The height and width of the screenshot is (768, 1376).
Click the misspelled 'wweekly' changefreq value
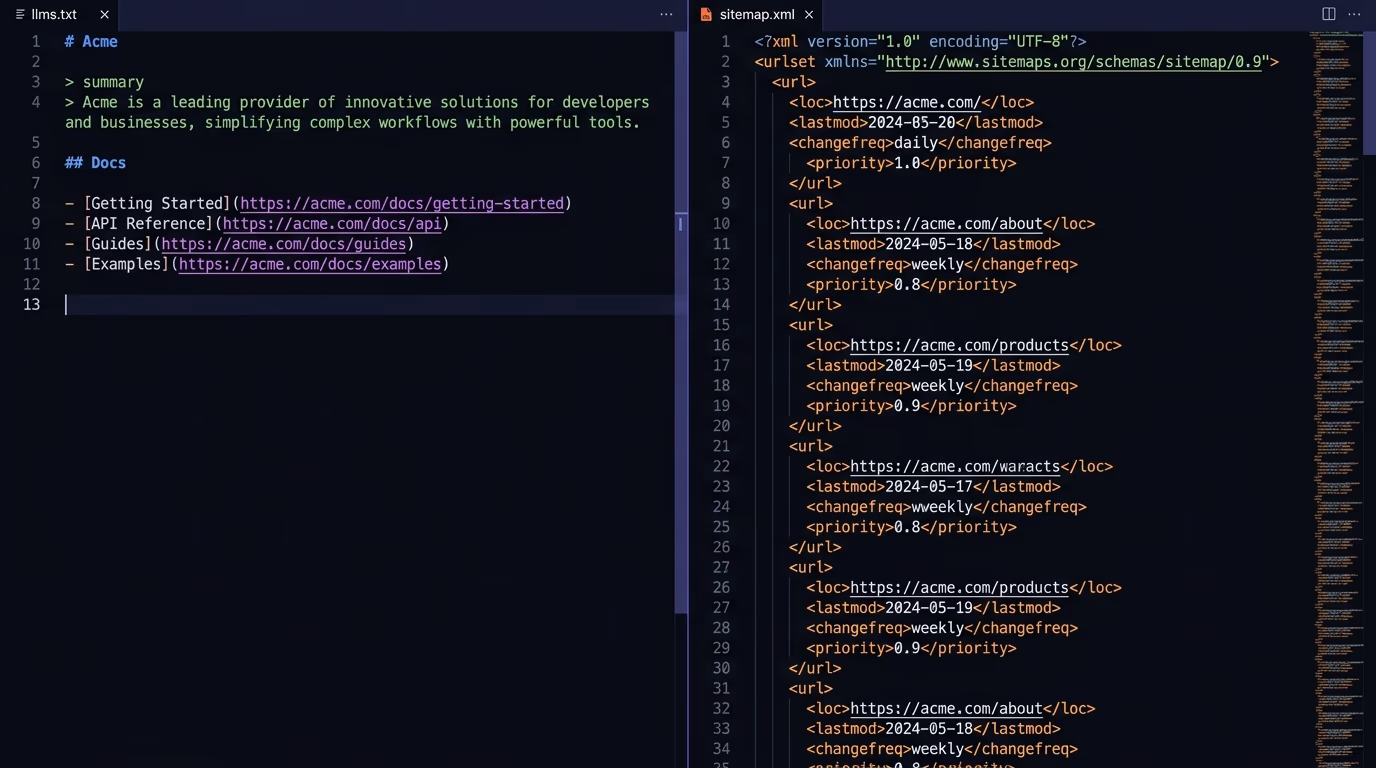pyautogui.click(x=941, y=507)
